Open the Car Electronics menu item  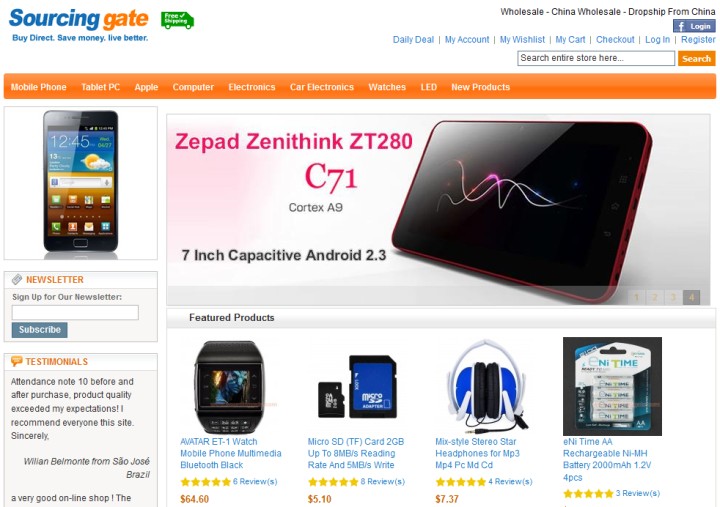[x=321, y=87]
